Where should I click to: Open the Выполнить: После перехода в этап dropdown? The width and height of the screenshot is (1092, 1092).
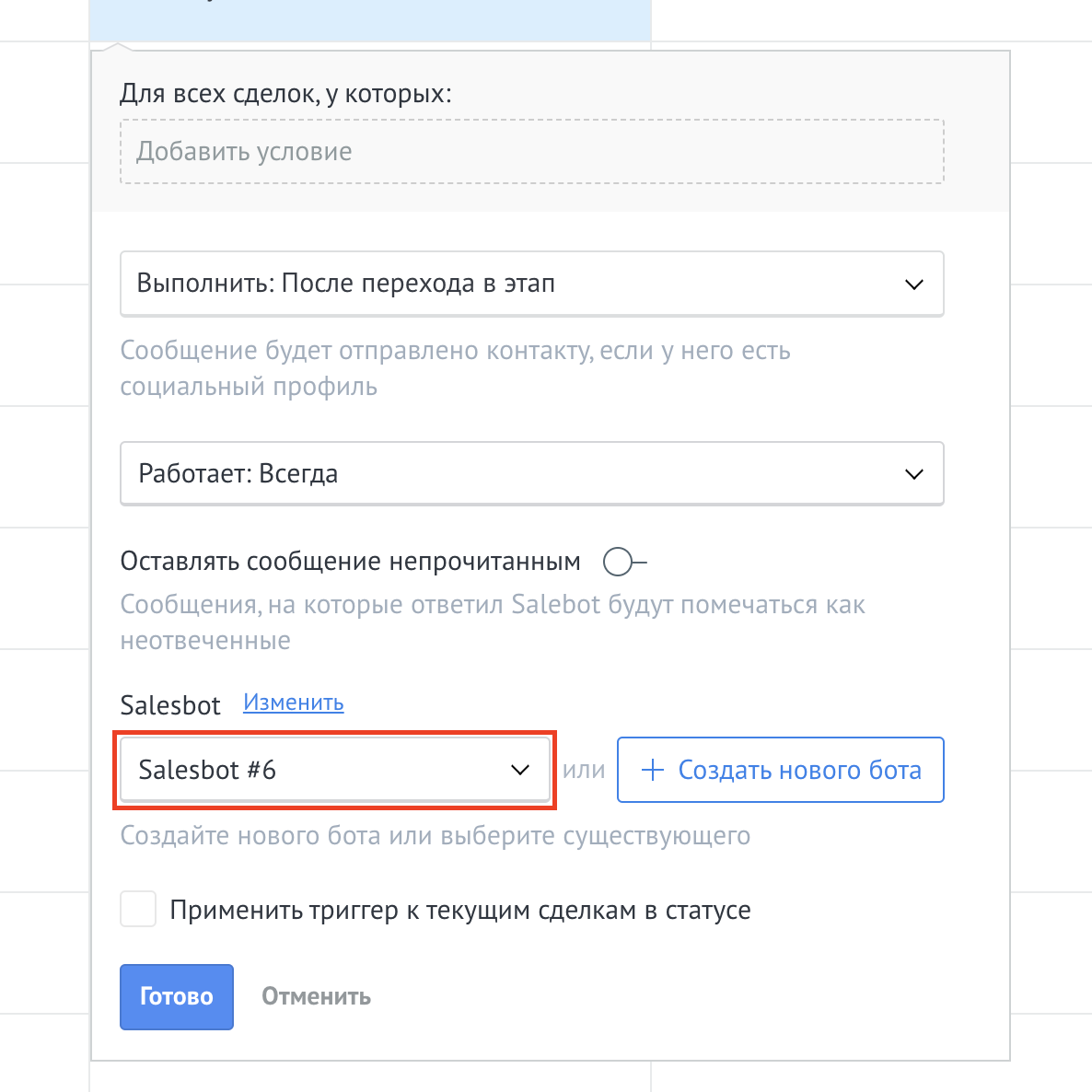pos(532,285)
